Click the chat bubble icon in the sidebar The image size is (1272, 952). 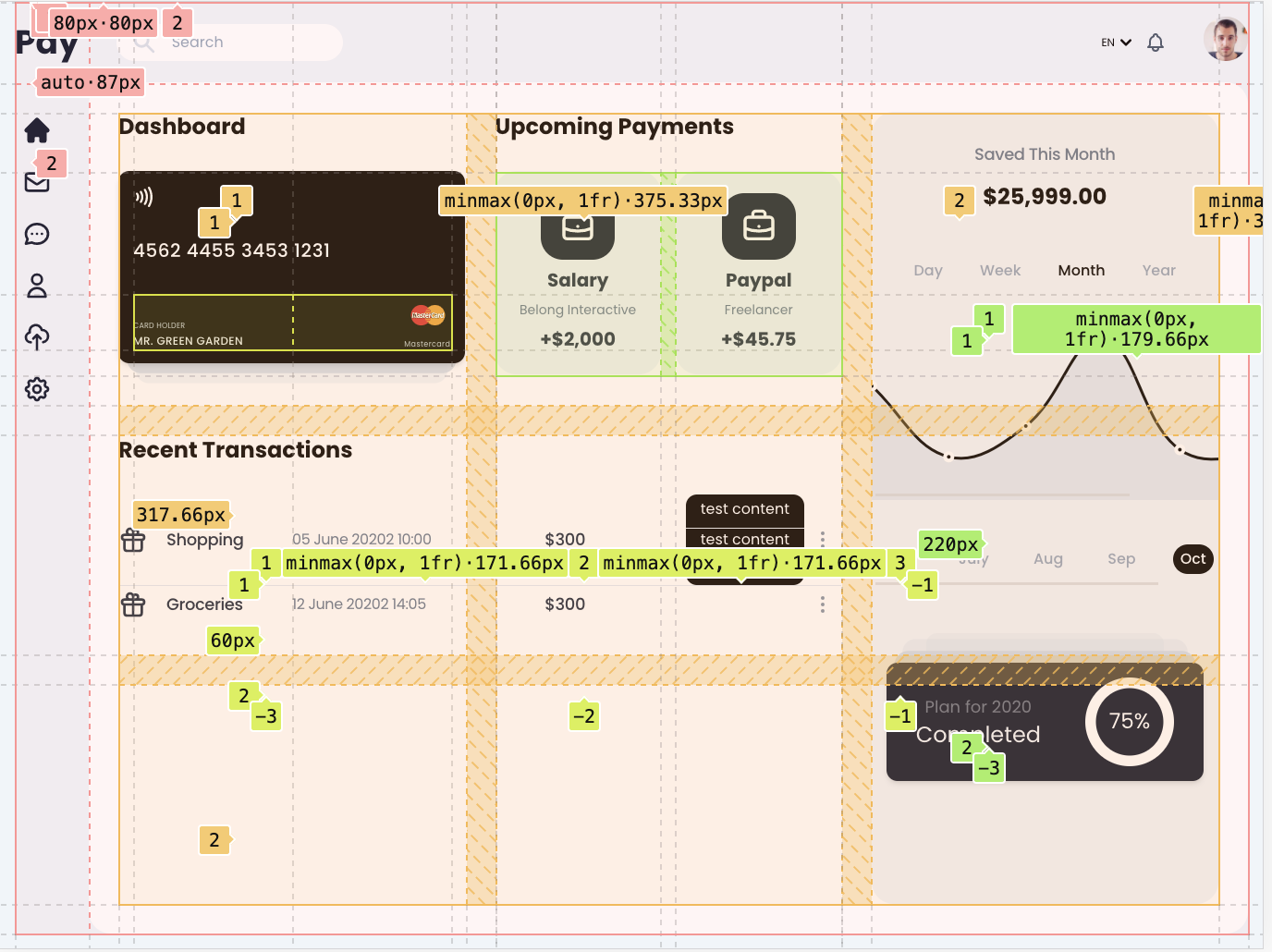click(x=37, y=234)
